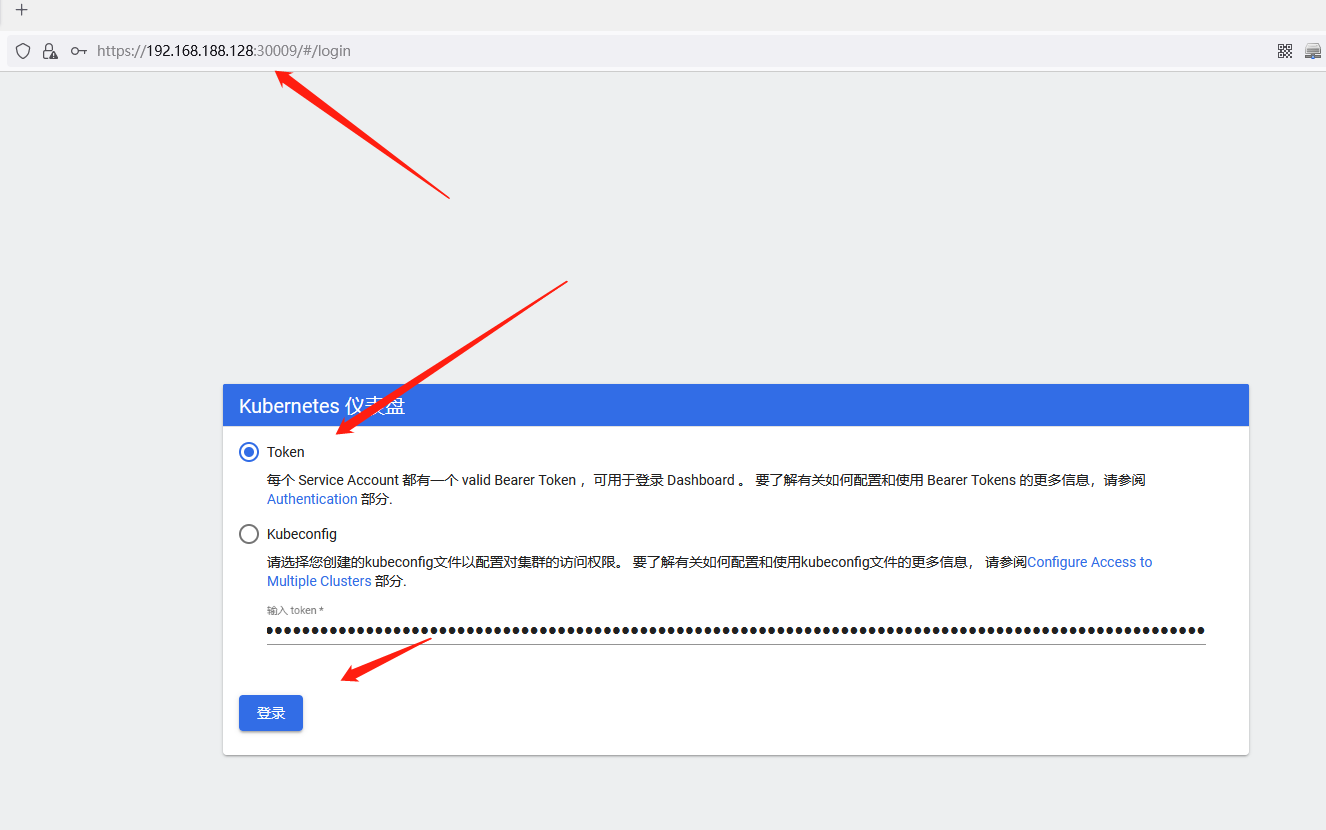This screenshot has height=830, width=1326.
Task: Click the rightmost icon in the address bar
Action: click(x=1313, y=51)
